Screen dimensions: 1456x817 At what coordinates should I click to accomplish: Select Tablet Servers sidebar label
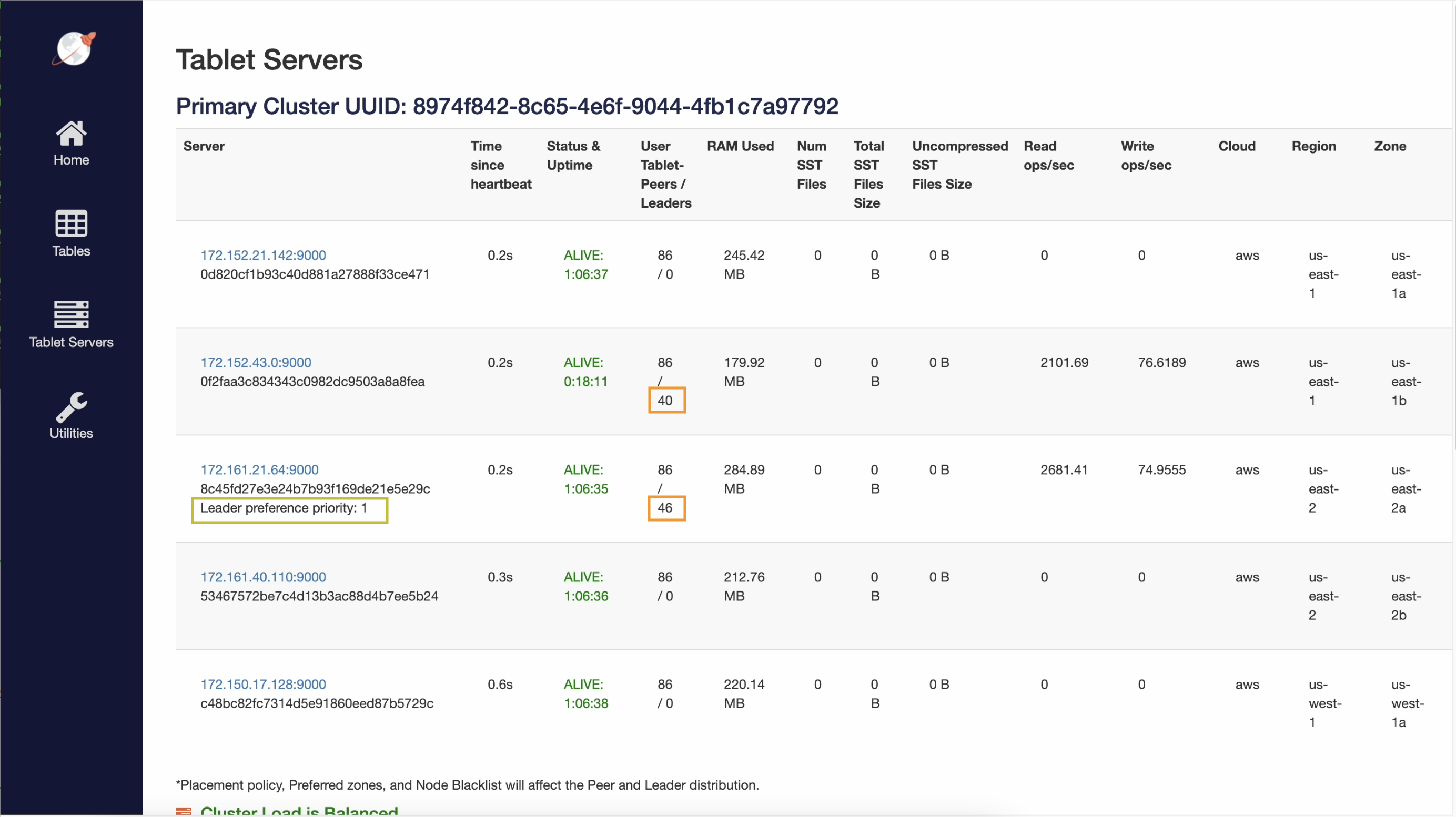[71, 342]
